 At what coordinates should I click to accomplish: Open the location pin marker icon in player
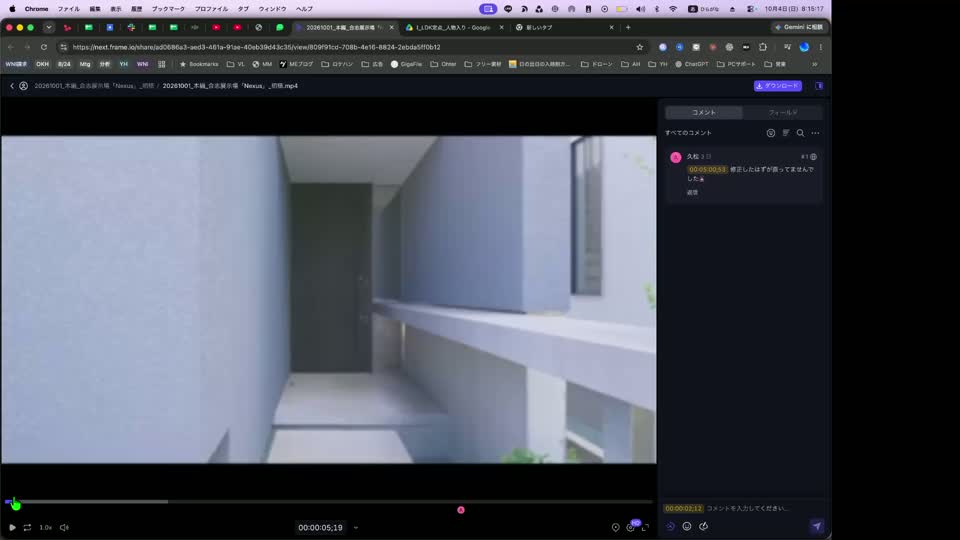(615, 527)
